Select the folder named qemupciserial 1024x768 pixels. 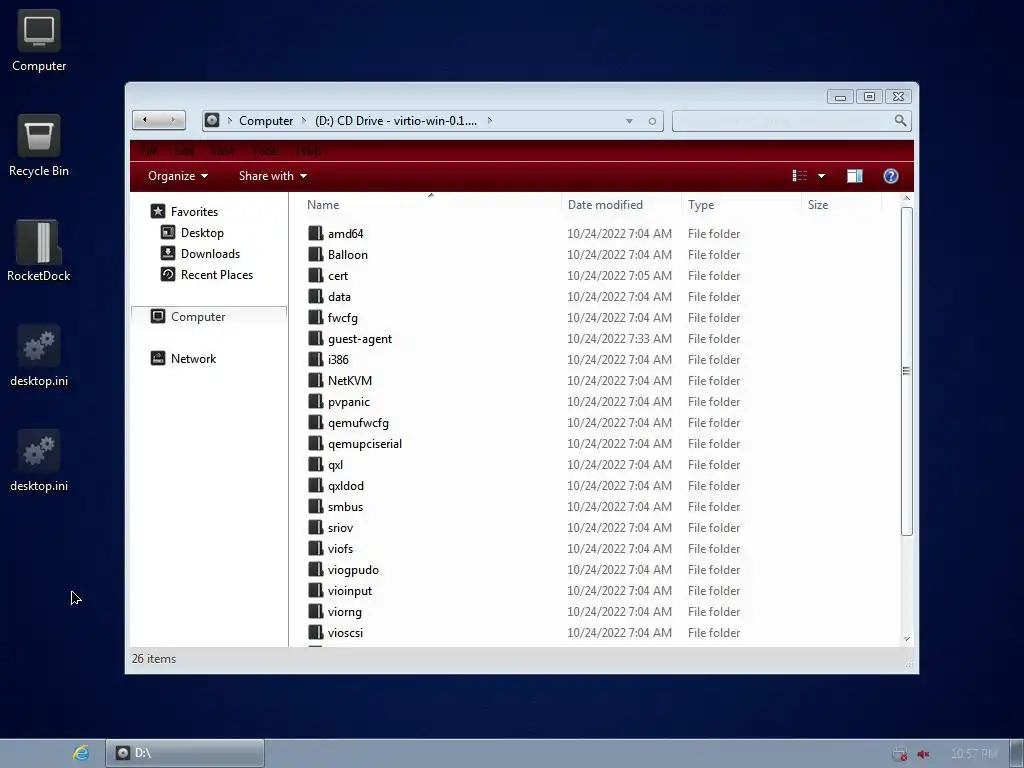pyautogui.click(x=364, y=443)
